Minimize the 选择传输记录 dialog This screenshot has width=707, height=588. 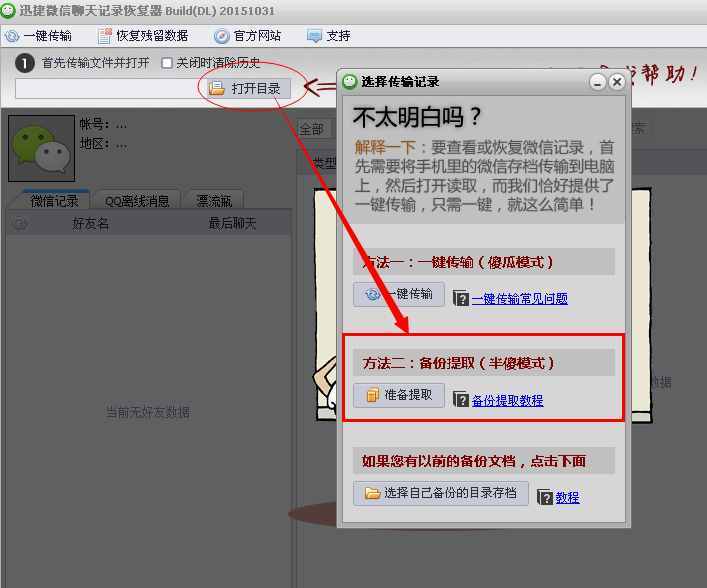[598, 82]
